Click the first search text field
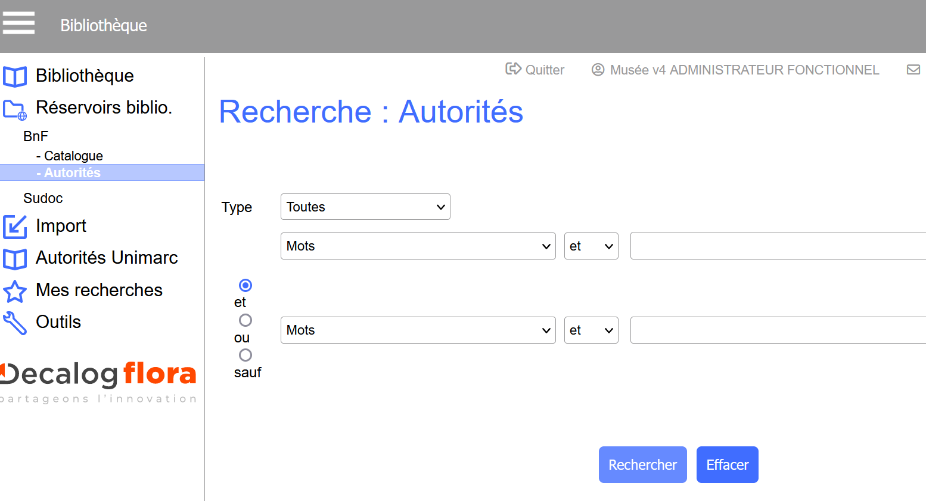Screen dimensions: 926x501 click(x=777, y=246)
